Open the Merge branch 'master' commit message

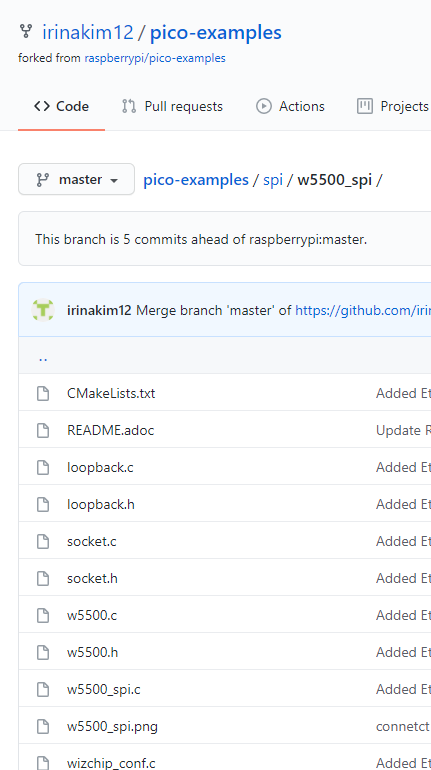pyautogui.click(x=214, y=310)
